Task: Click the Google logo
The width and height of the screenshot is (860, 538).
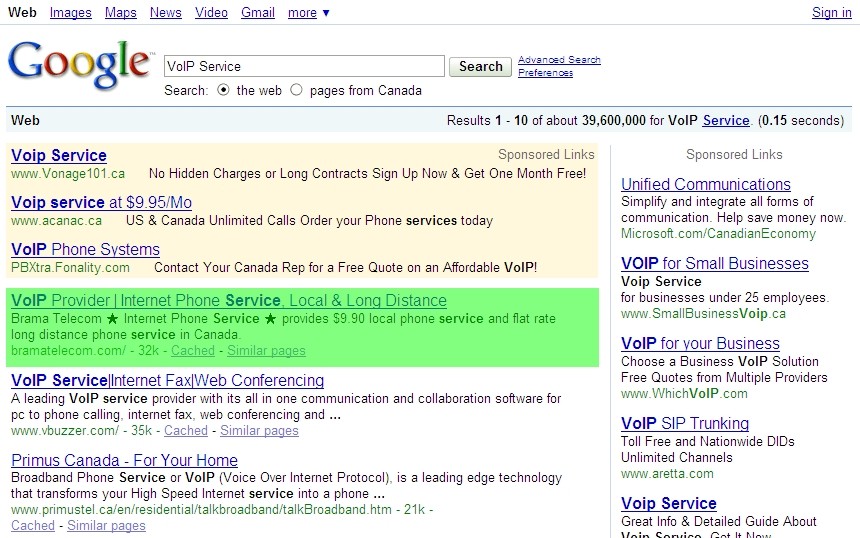Action: pyautogui.click(x=80, y=65)
